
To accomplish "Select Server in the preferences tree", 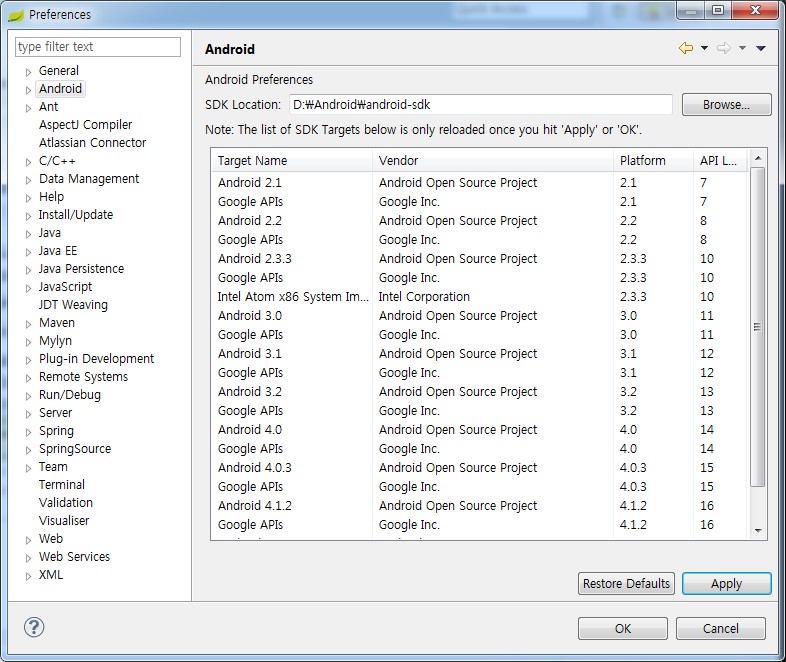I will click(x=55, y=413).
